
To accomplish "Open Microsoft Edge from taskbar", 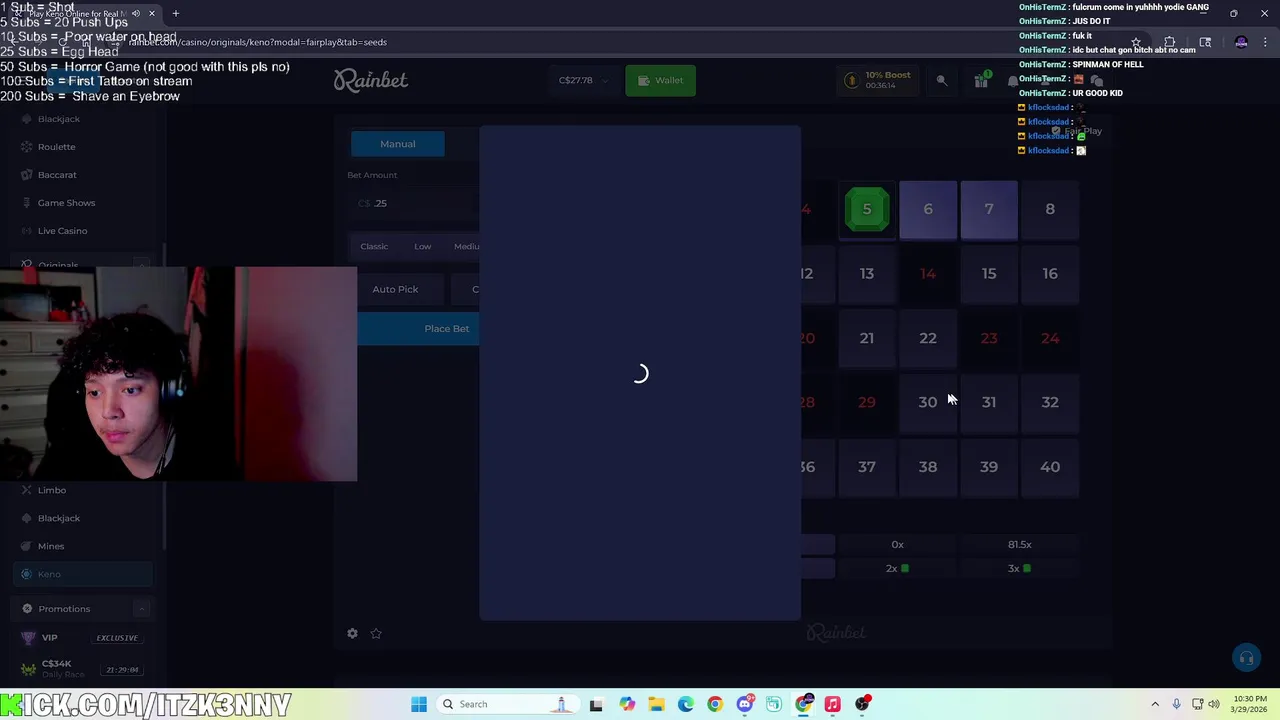I will 685,704.
